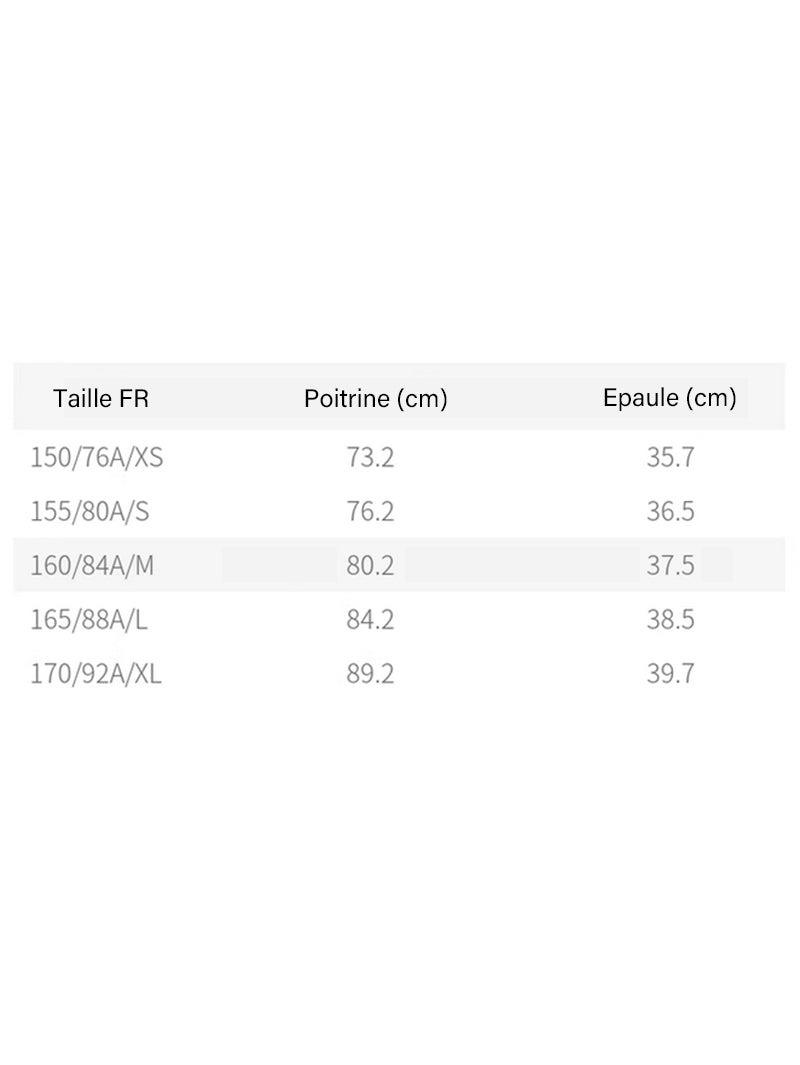Select the 35.7 shoulder value
800x1065 pixels.
tap(670, 457)
